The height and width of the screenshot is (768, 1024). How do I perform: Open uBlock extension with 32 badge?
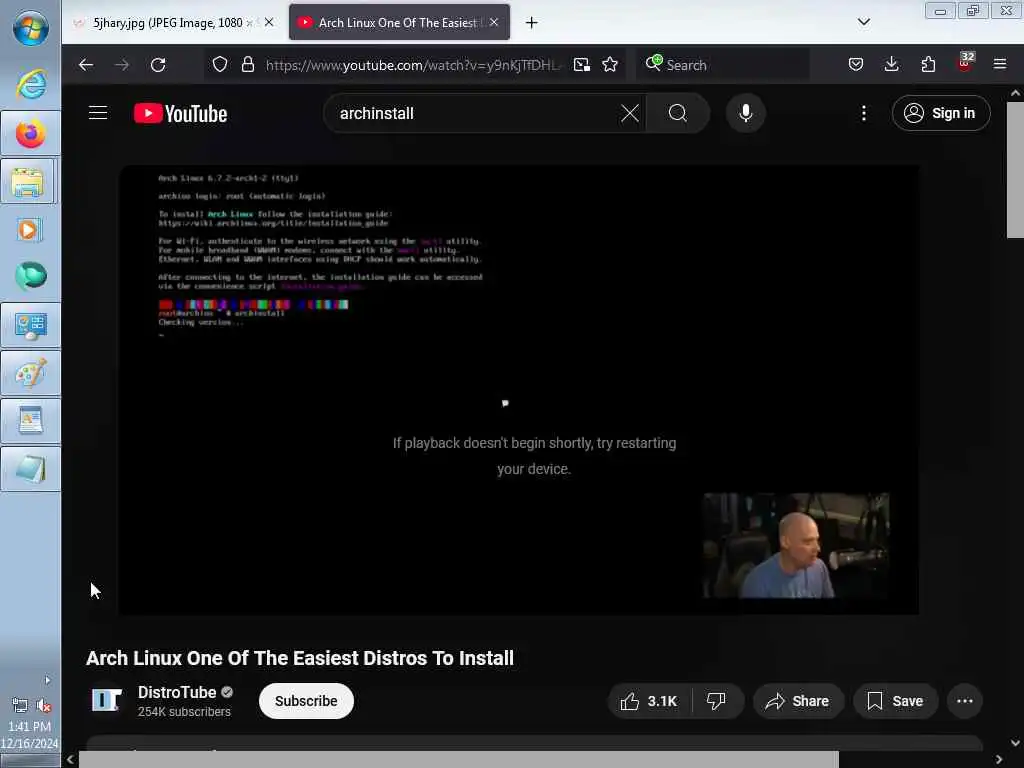tap(965, 63)
